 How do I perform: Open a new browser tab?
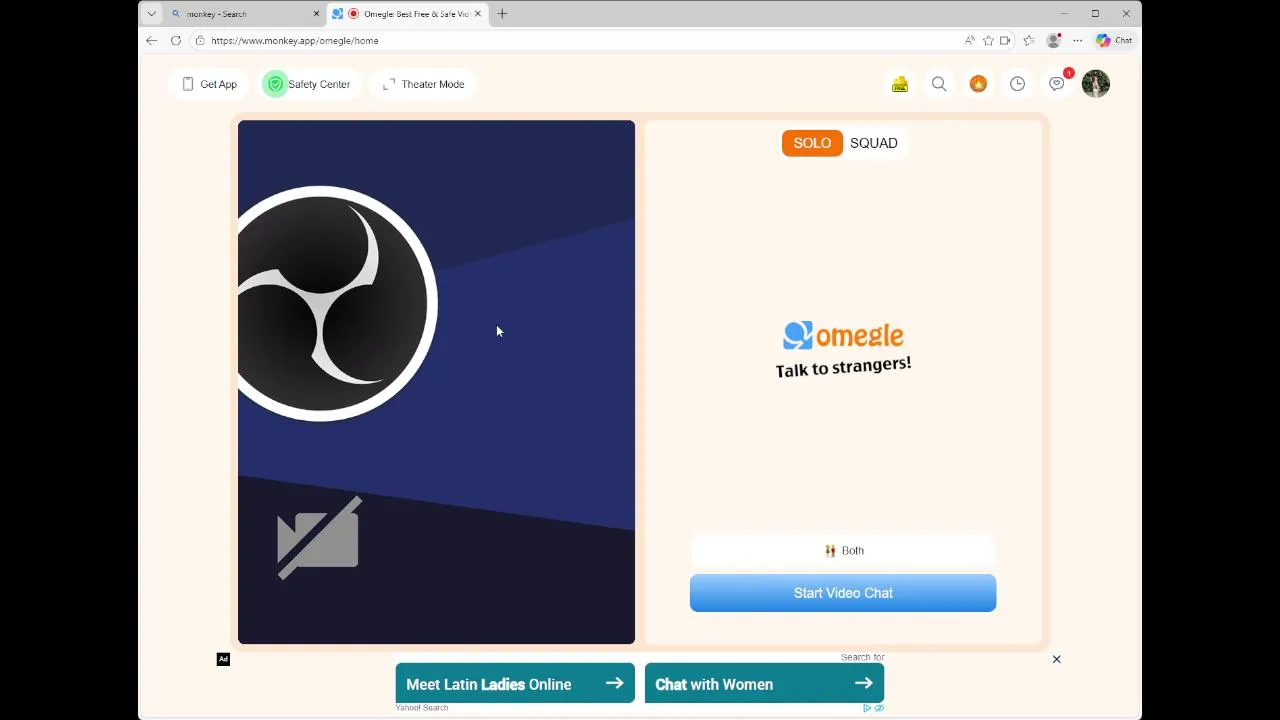(x=502, y=14)
